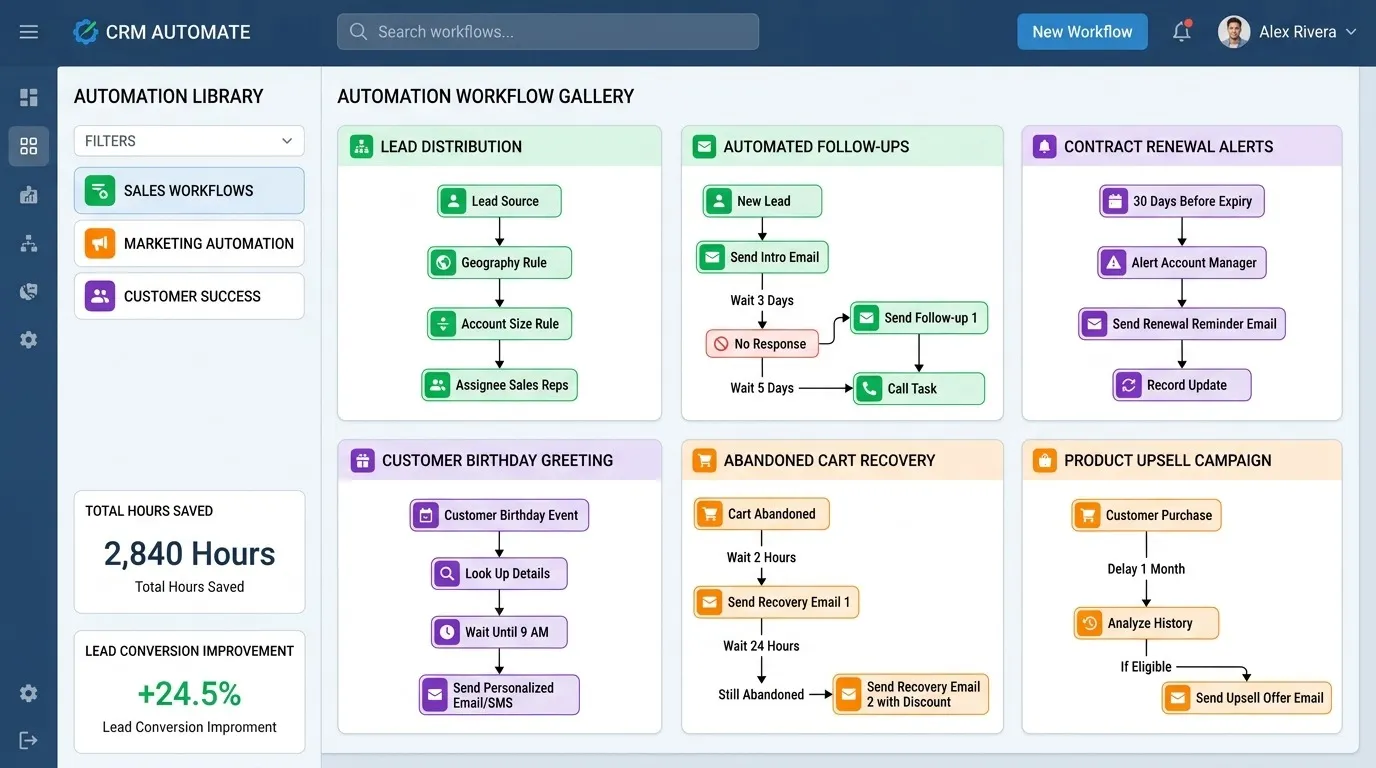Click the phone icon on Call Task
1376x768 pixels.
coord(869,389)
